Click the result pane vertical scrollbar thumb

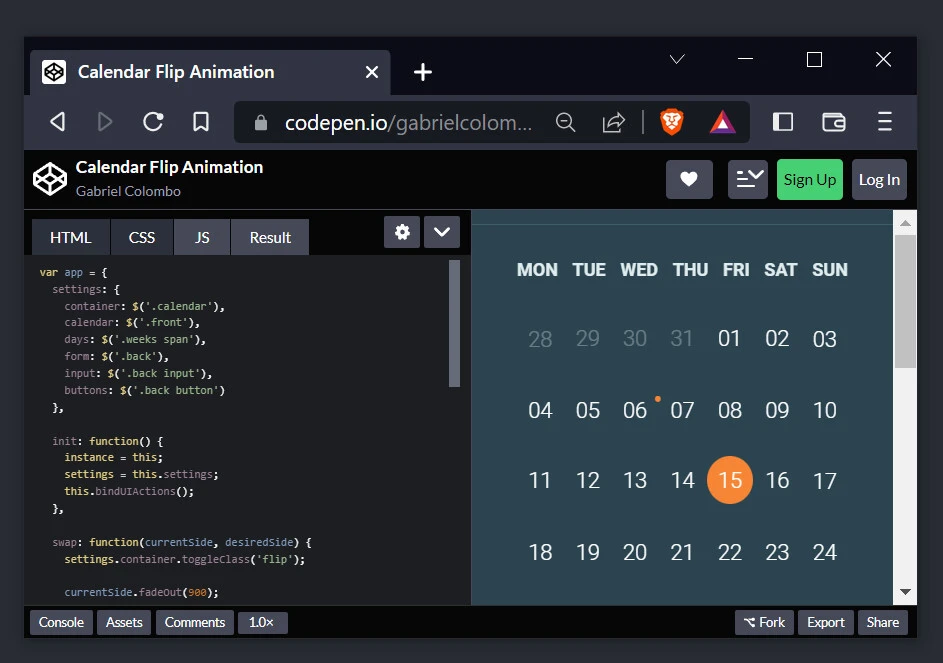click(905, 300)
